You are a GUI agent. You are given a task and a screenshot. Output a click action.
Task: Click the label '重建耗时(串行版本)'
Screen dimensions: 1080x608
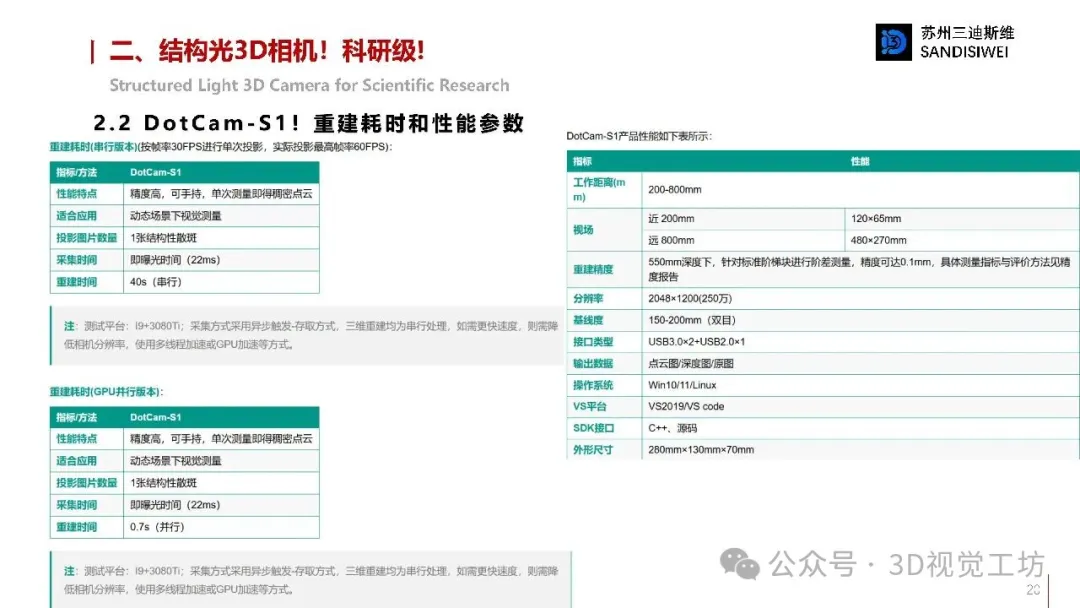click(x=93, y=147)
